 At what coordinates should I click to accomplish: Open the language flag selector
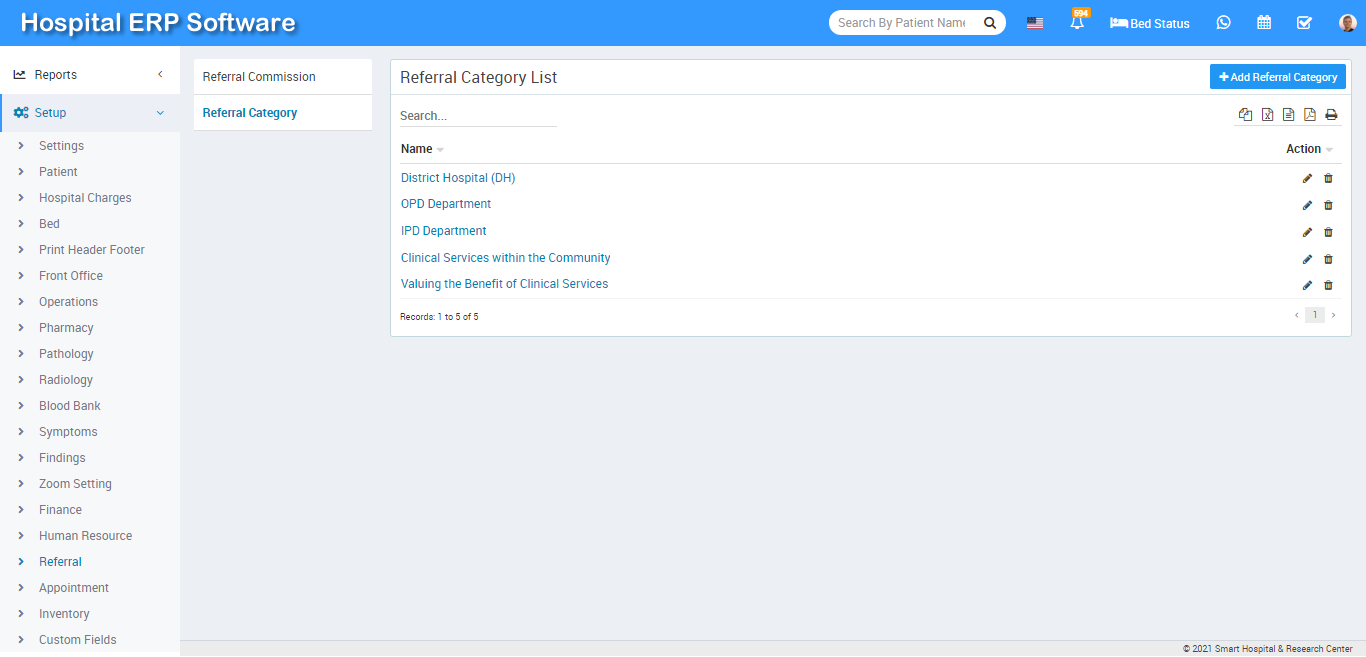[1035, 23]
